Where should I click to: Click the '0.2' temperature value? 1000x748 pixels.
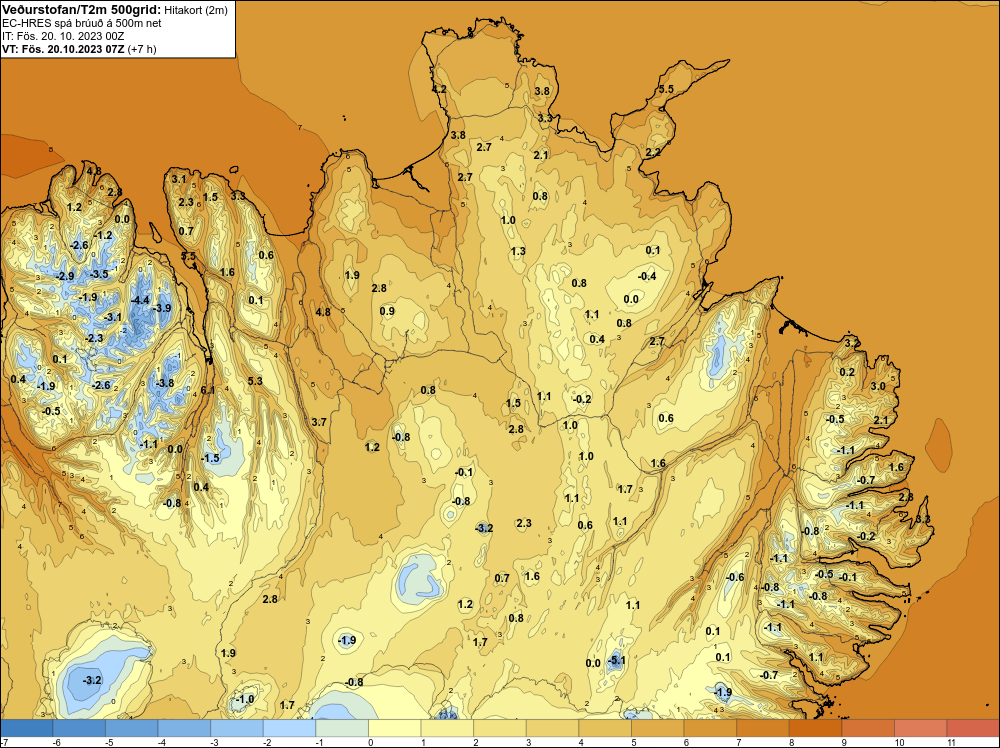pos(847,372)
